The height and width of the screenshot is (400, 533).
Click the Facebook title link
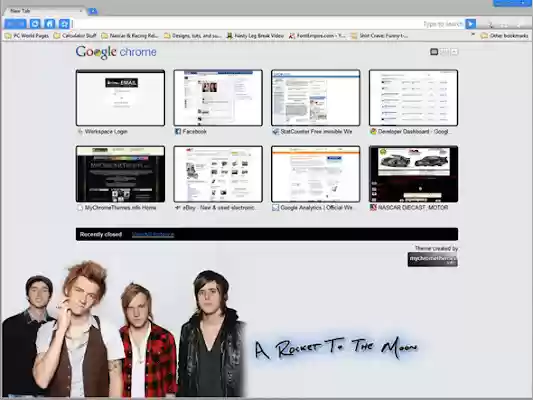click(194, 132)
